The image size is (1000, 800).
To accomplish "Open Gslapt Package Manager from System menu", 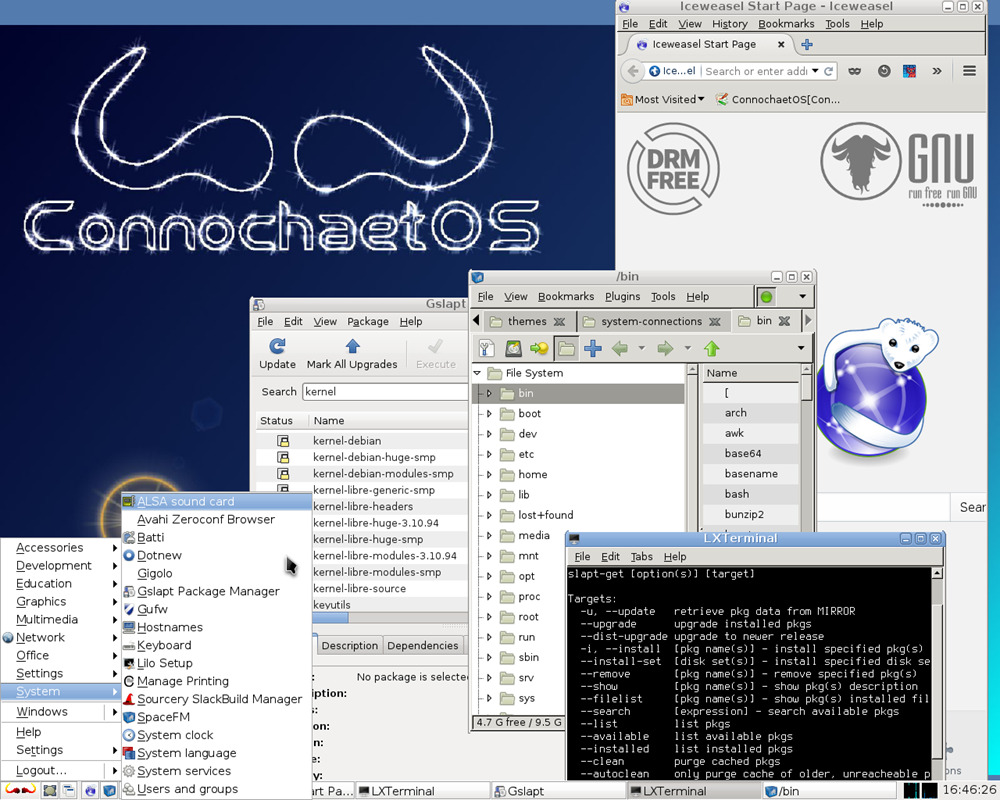I will [208, 591].
